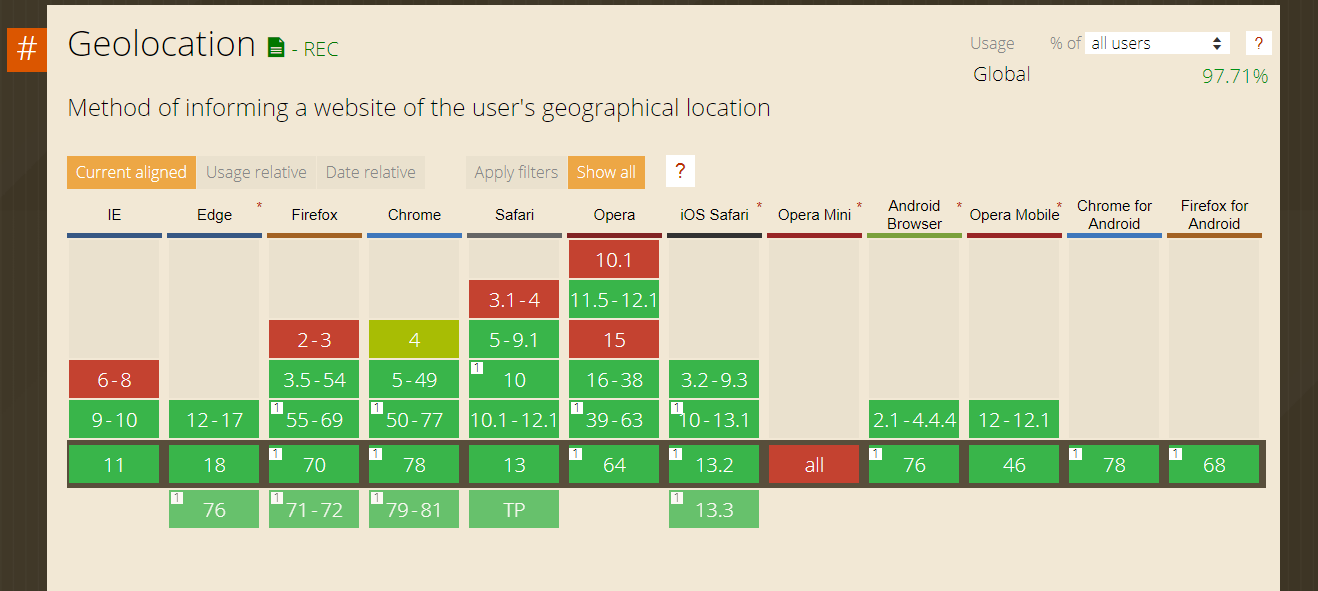Toggle the Show all versions option
1318x591 pixels.
point(606,171)
